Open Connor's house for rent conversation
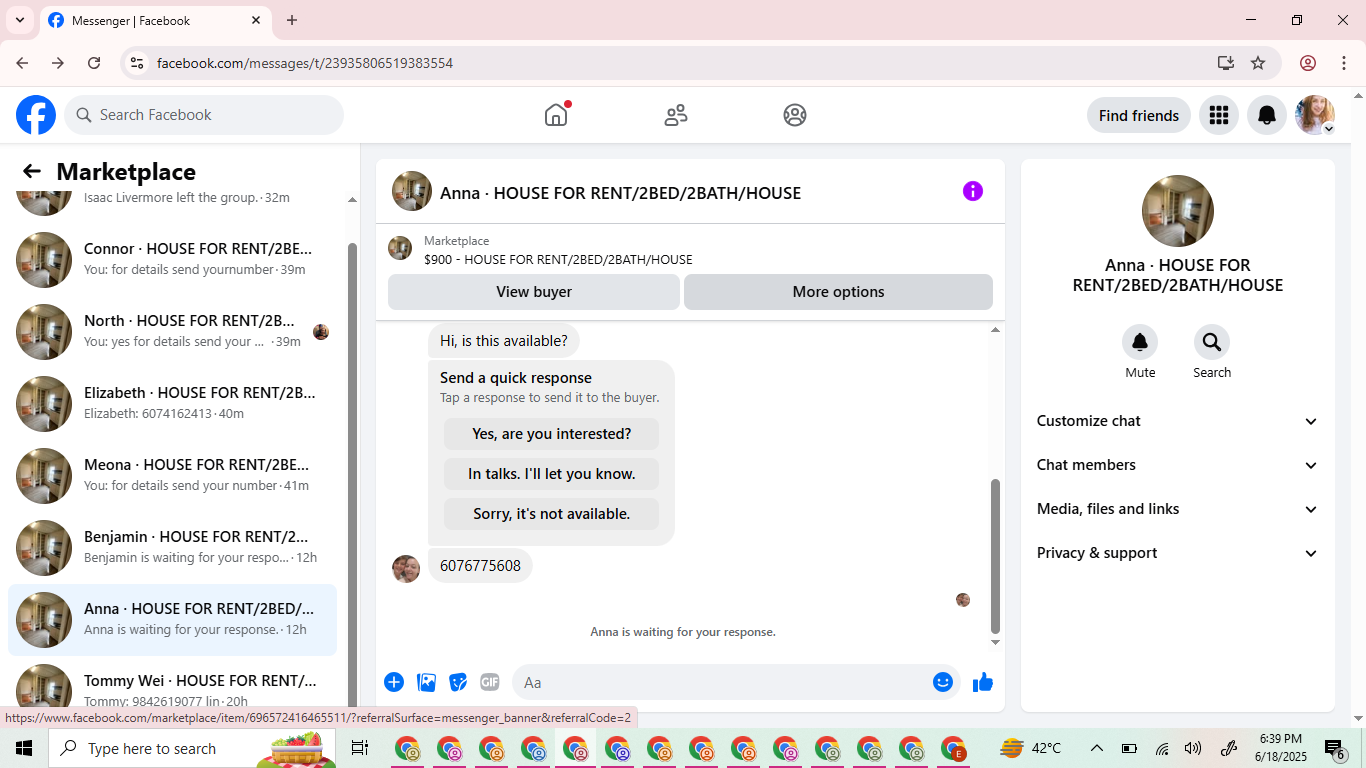 172,260
